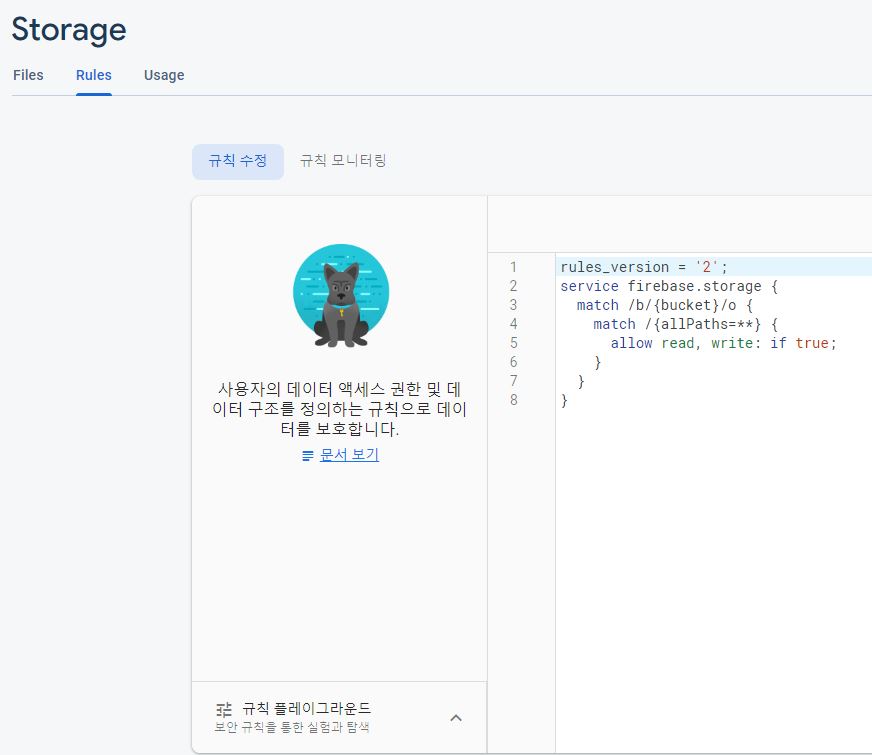Click the closing brace on line 8
Screen dimensions: 872x755
pos(564,400)
